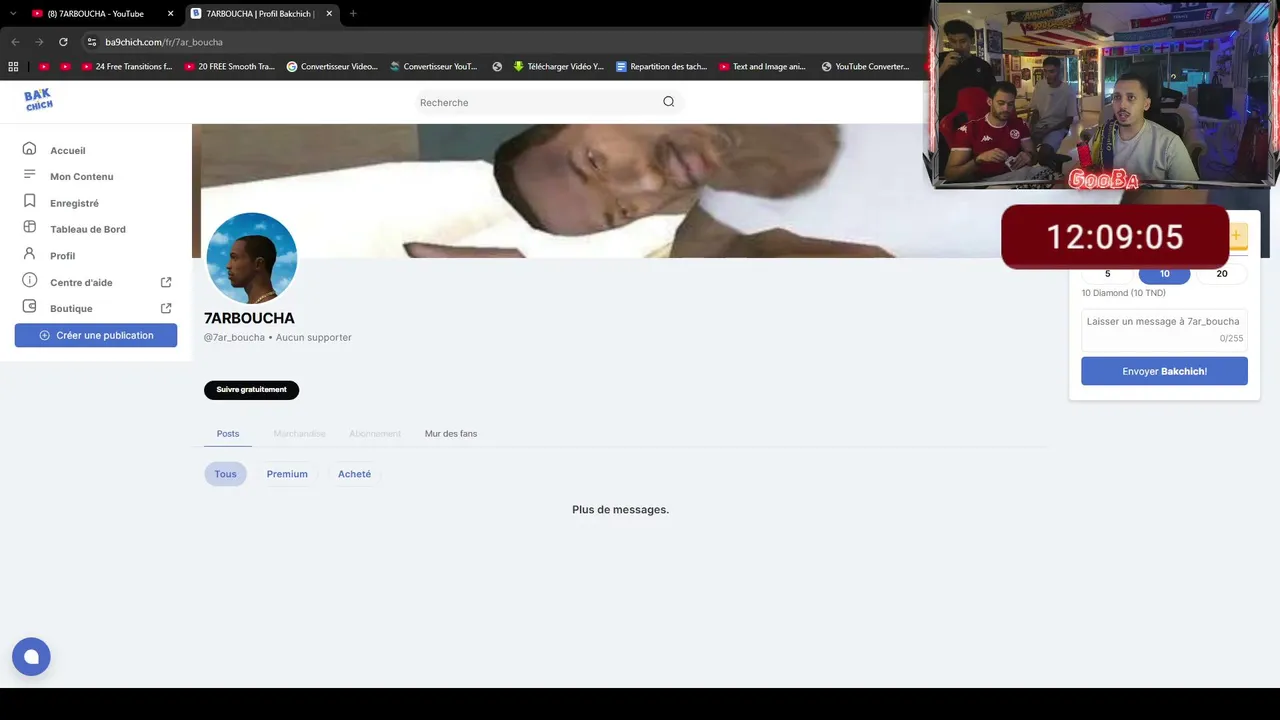
Task: Open Convertisseur Video bookmark
Action: [332, 67]
